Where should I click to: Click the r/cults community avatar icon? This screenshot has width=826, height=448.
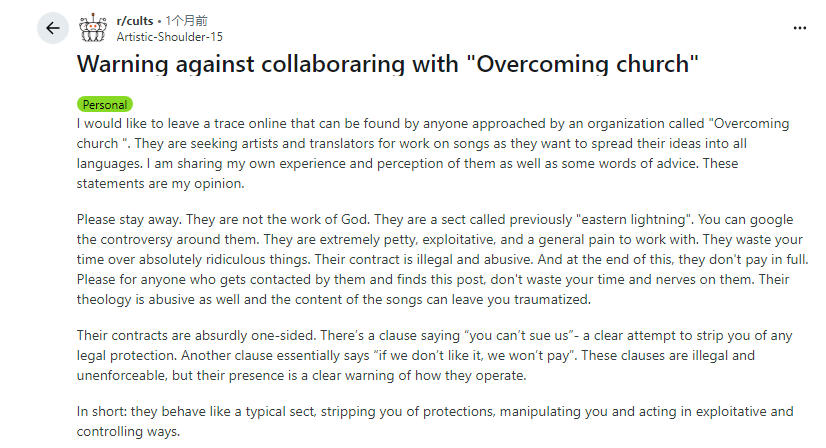[x=92, y=27]
